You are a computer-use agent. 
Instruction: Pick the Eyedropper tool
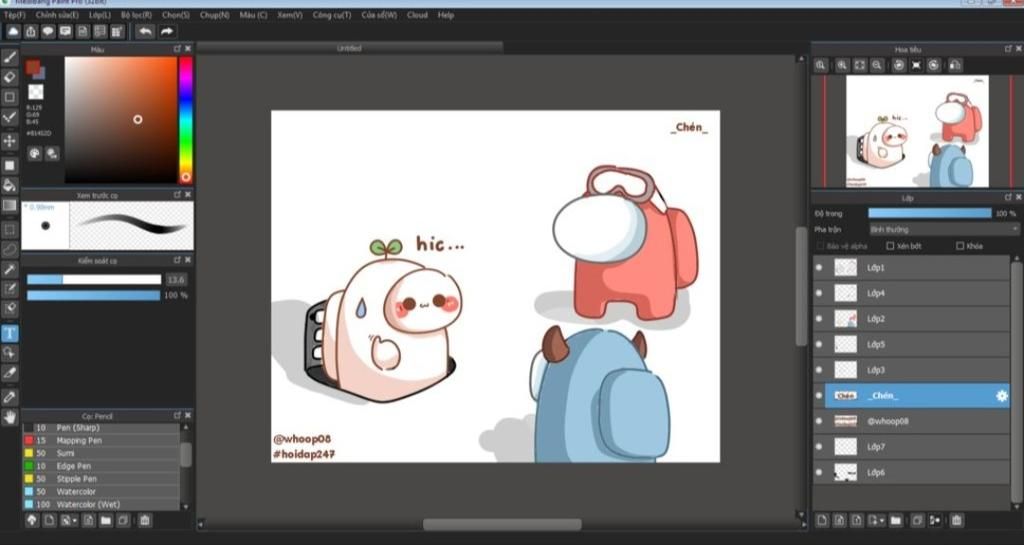tap(10, 397)
